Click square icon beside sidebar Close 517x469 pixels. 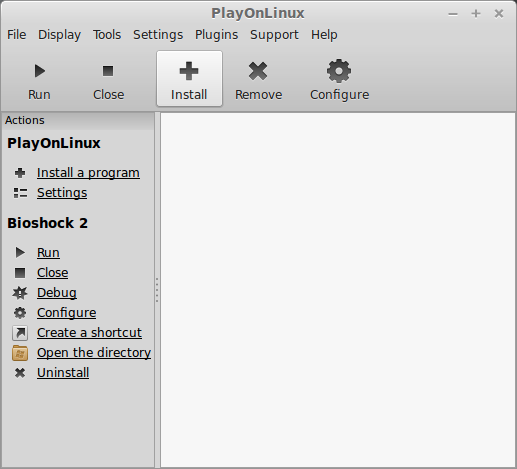click(20, 273)
